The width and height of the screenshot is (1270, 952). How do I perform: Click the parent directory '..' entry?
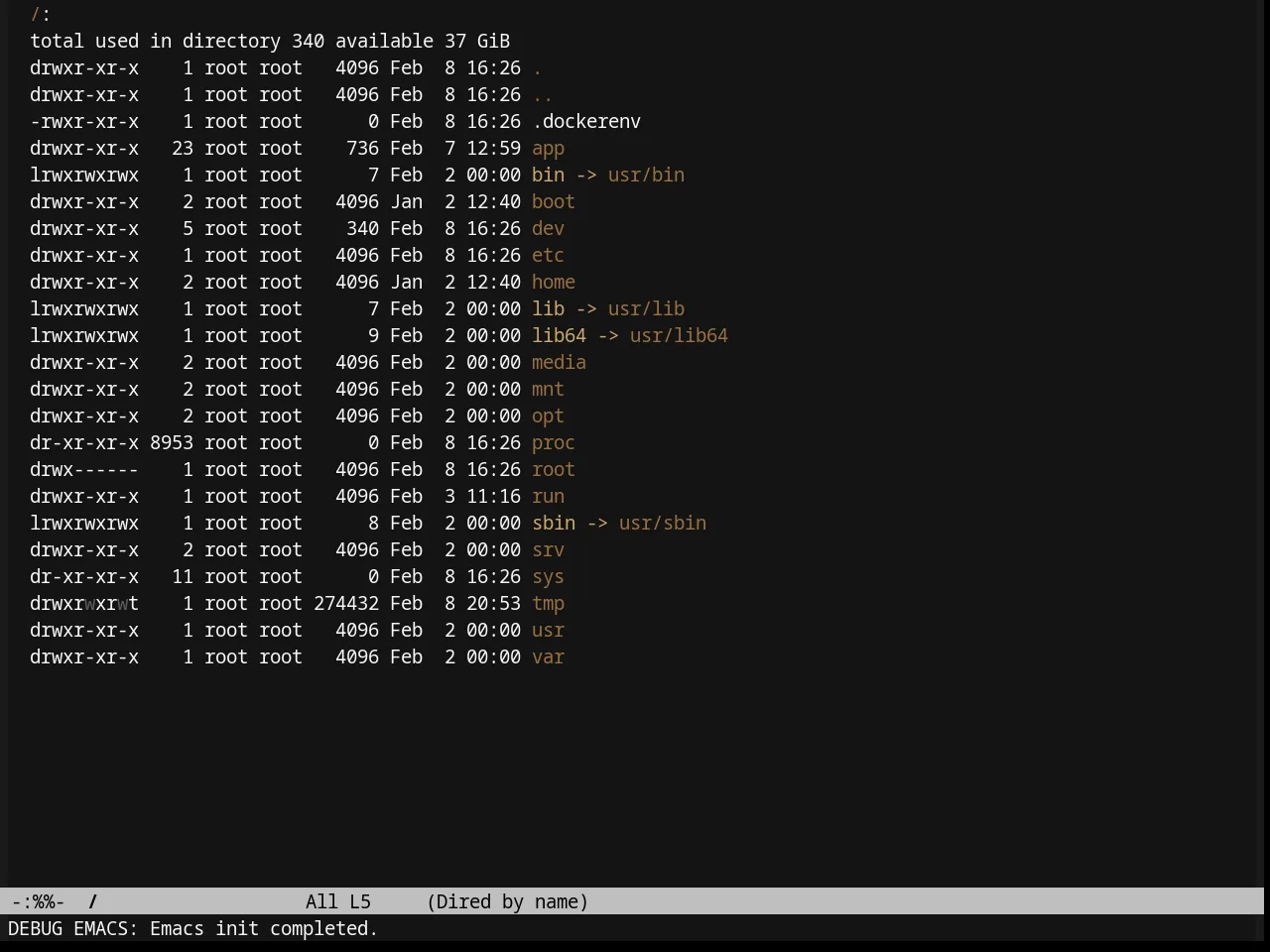(x=543, y=94)
